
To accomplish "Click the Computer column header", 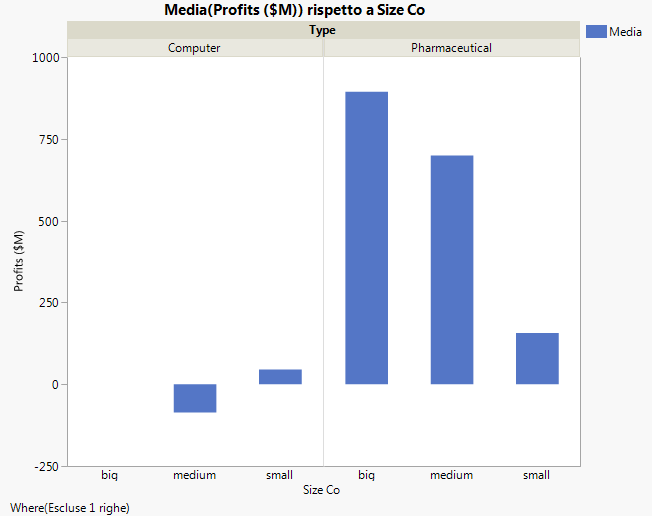I will 194,47.
